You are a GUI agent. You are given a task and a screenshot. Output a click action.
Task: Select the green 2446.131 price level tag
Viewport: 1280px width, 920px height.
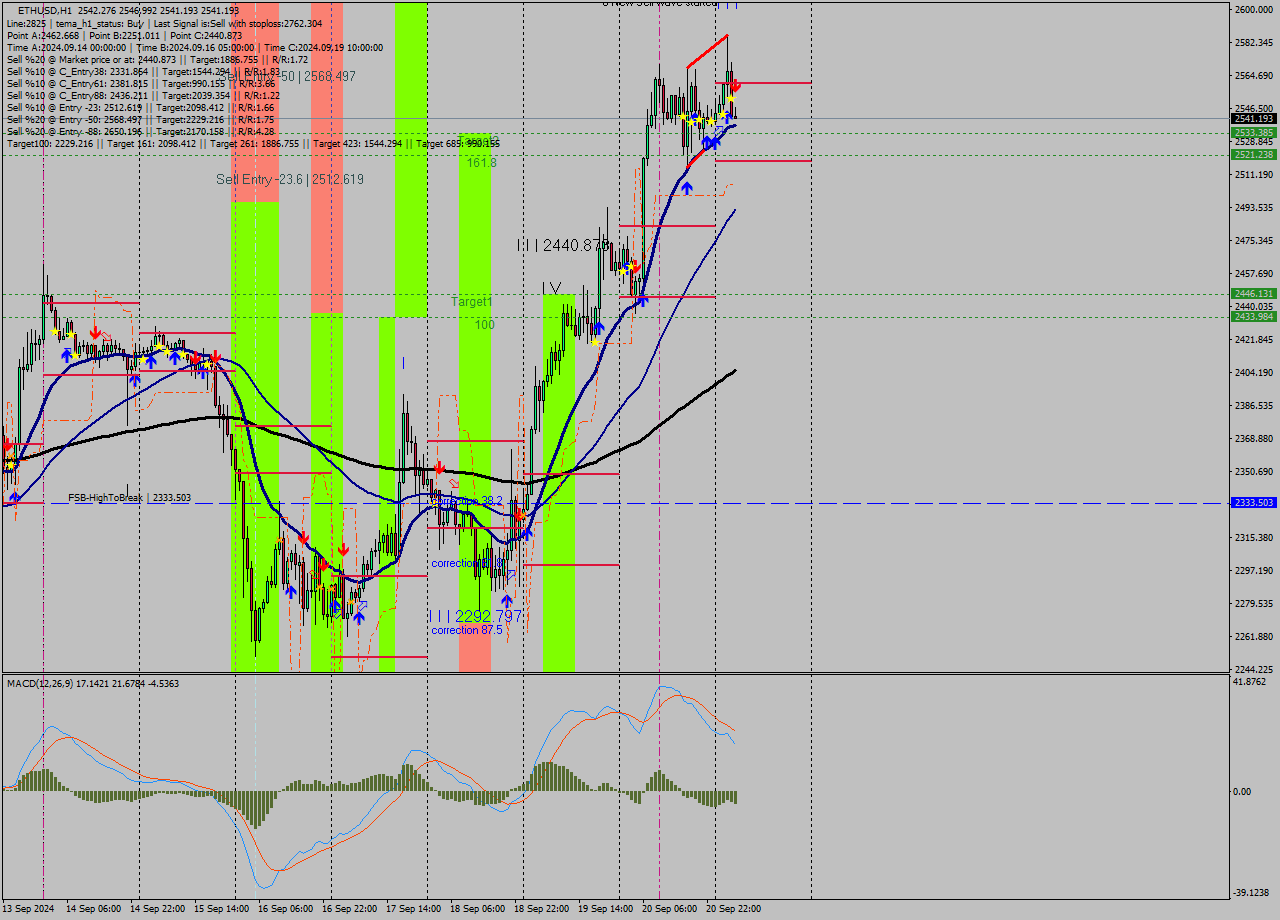click(1253, 293)
